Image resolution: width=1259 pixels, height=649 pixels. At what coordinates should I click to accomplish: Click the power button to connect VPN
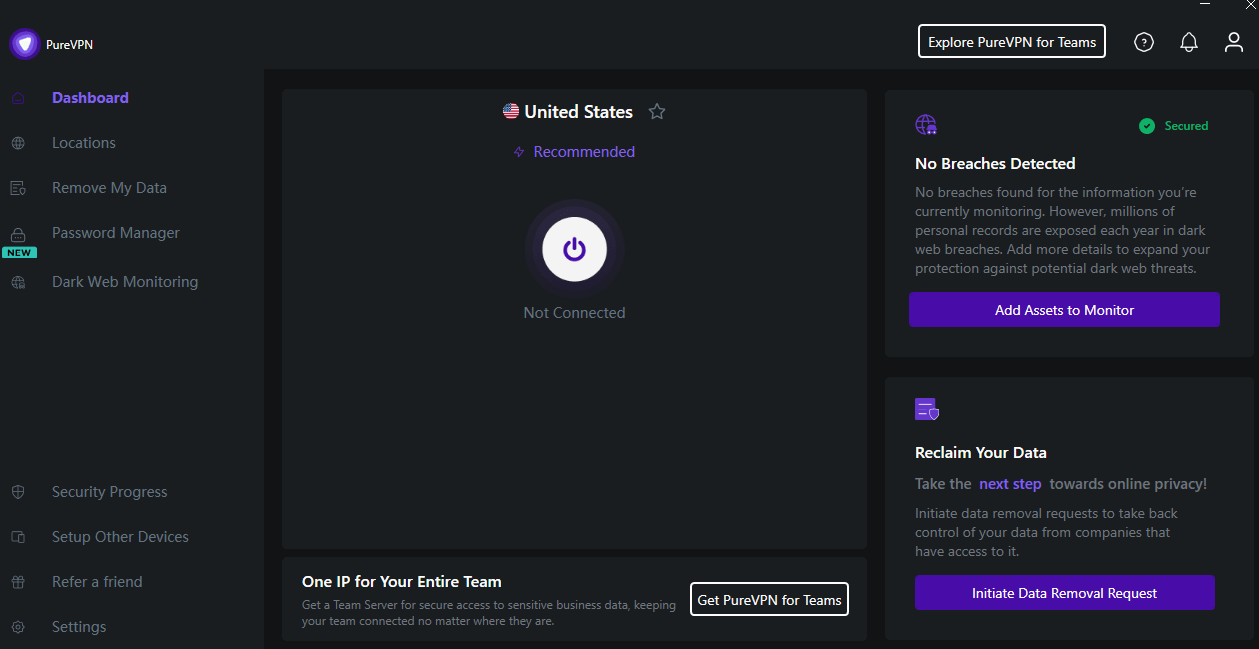(x=574, y=249)
